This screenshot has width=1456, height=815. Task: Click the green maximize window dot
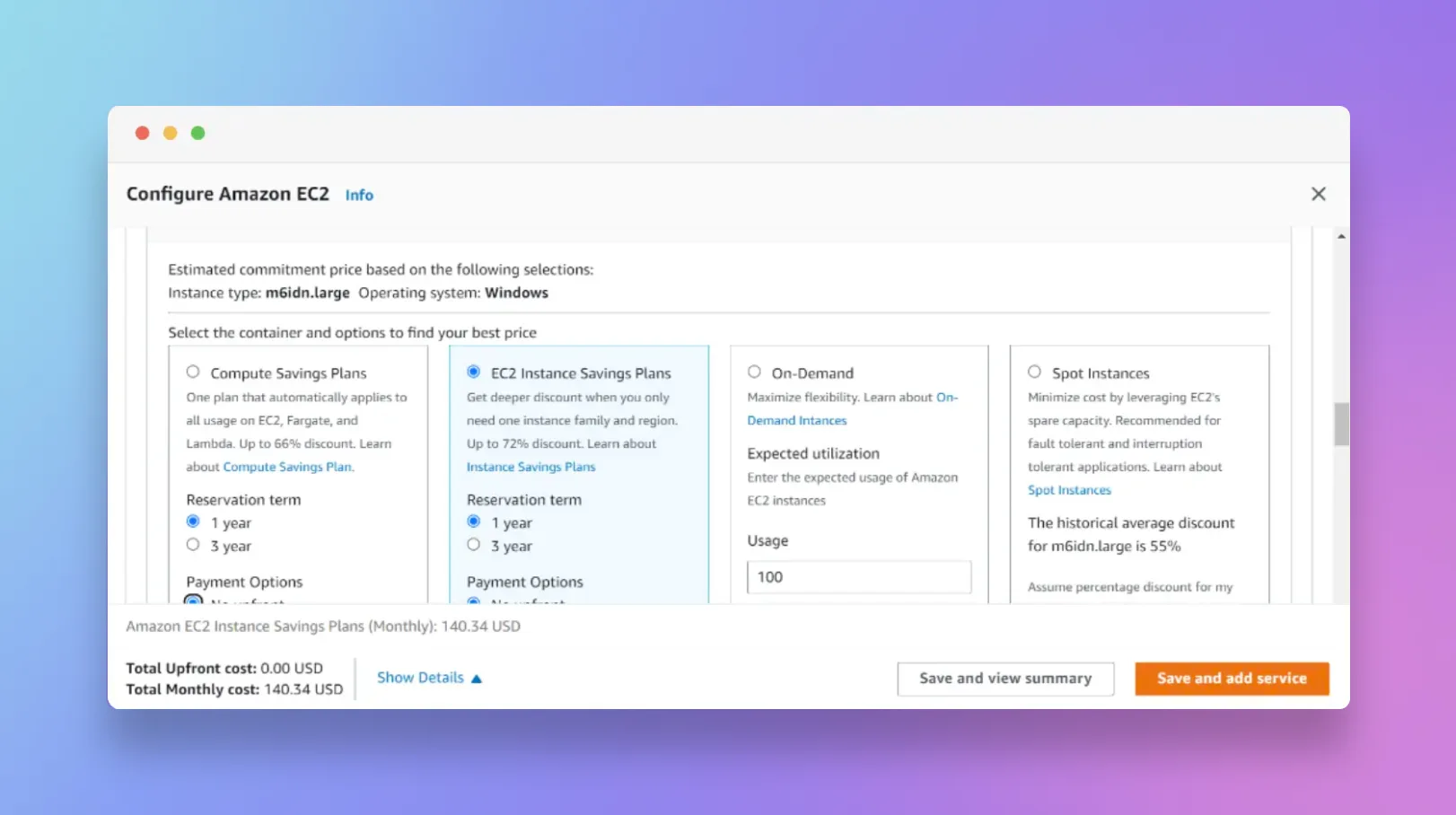[x=197, y=133]
